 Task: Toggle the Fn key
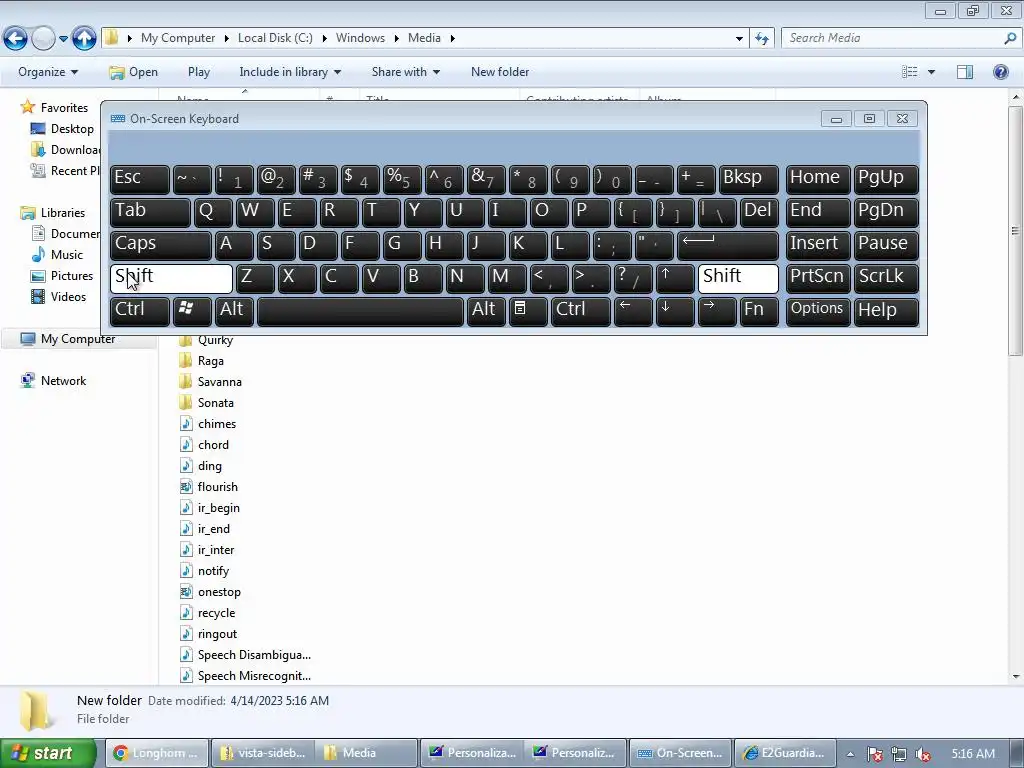click(x=759, y=311)
